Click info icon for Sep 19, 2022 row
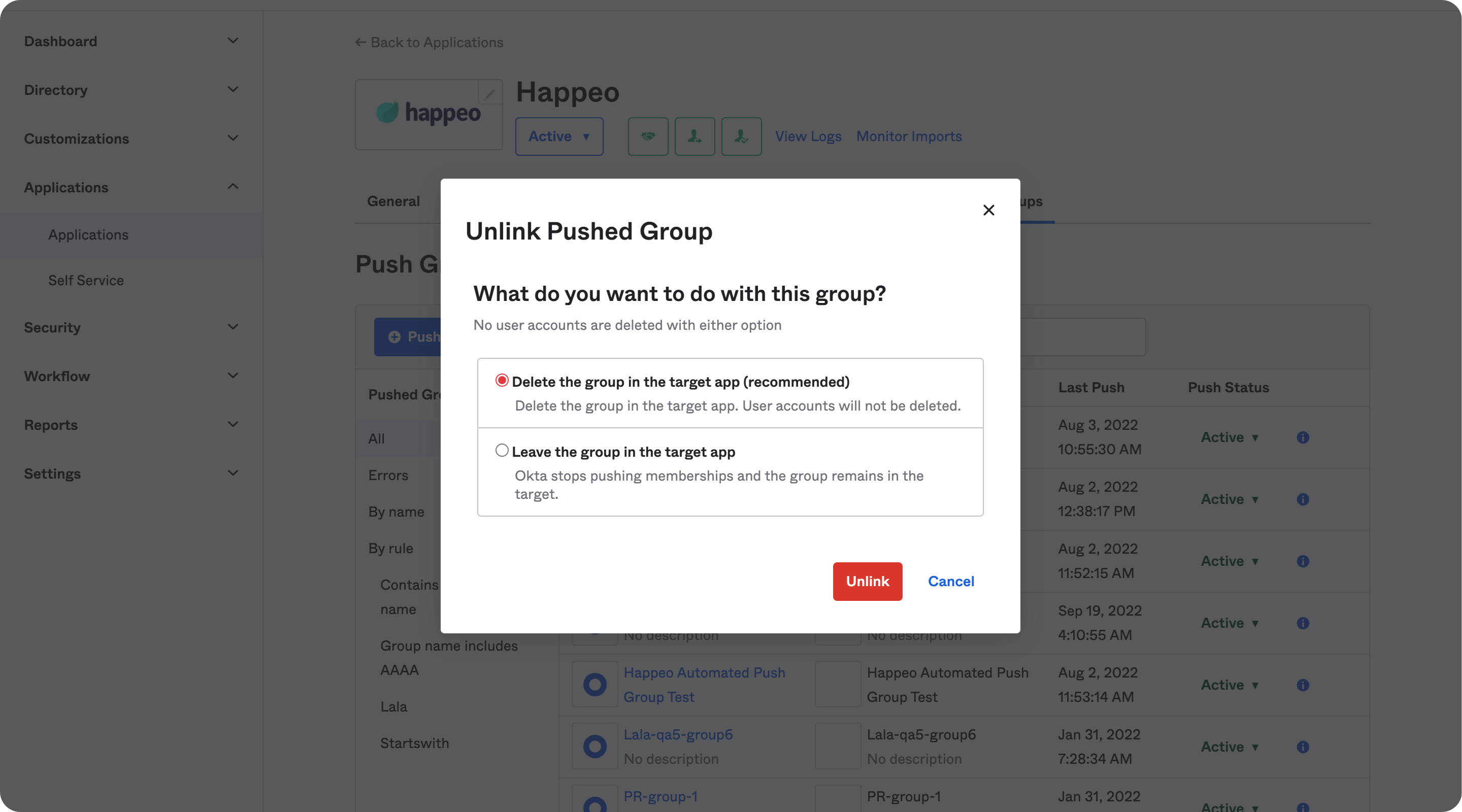 coord(1303,623)
